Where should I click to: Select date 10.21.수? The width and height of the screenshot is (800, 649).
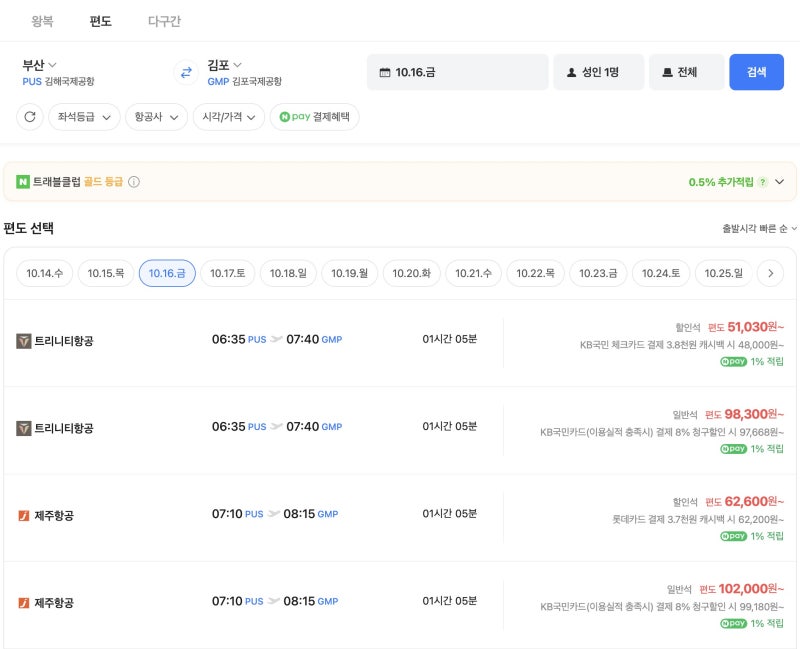point(473,273)
